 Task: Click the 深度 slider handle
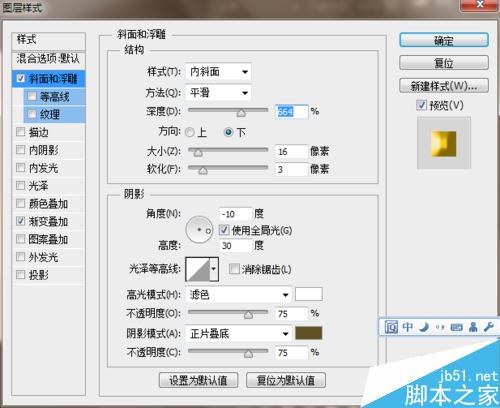tap(241, 113)
